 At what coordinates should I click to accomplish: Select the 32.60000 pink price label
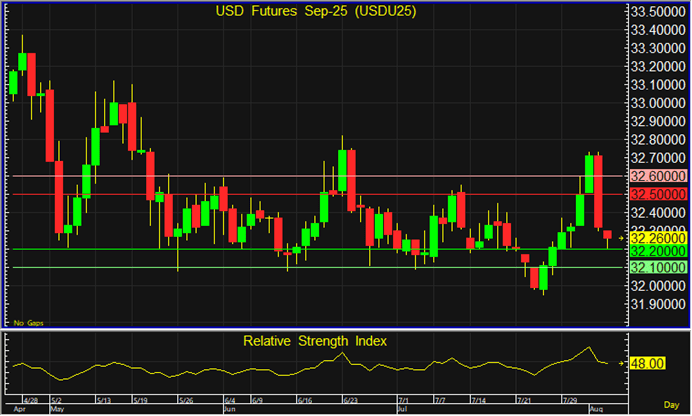tap(657, 176)
